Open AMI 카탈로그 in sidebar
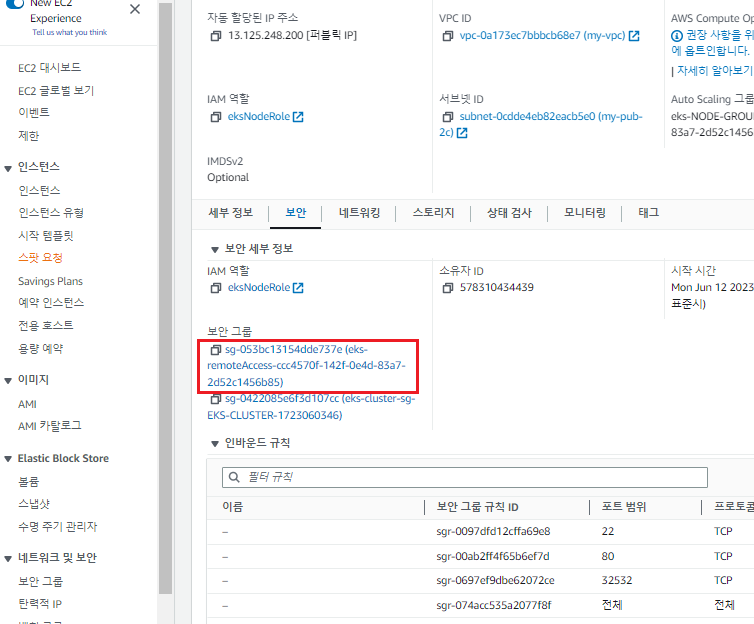This screenshot has height=624, width=754. 50,426
